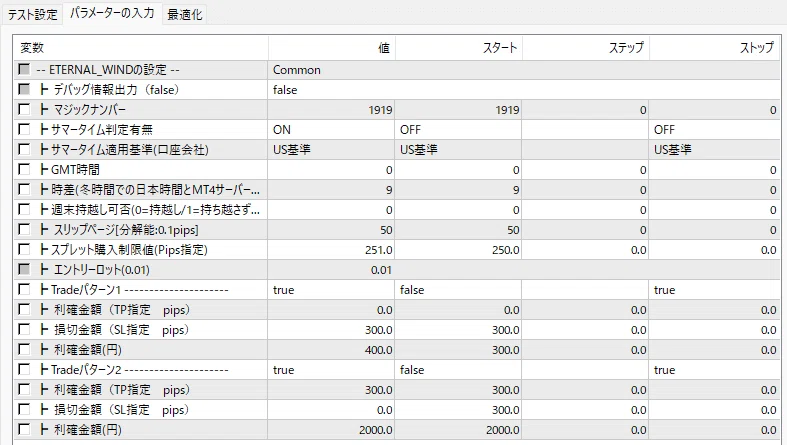Edit the 利確金額(円) start value 2000.0
Screen dimensions: 787x445
tap(458, 430)
